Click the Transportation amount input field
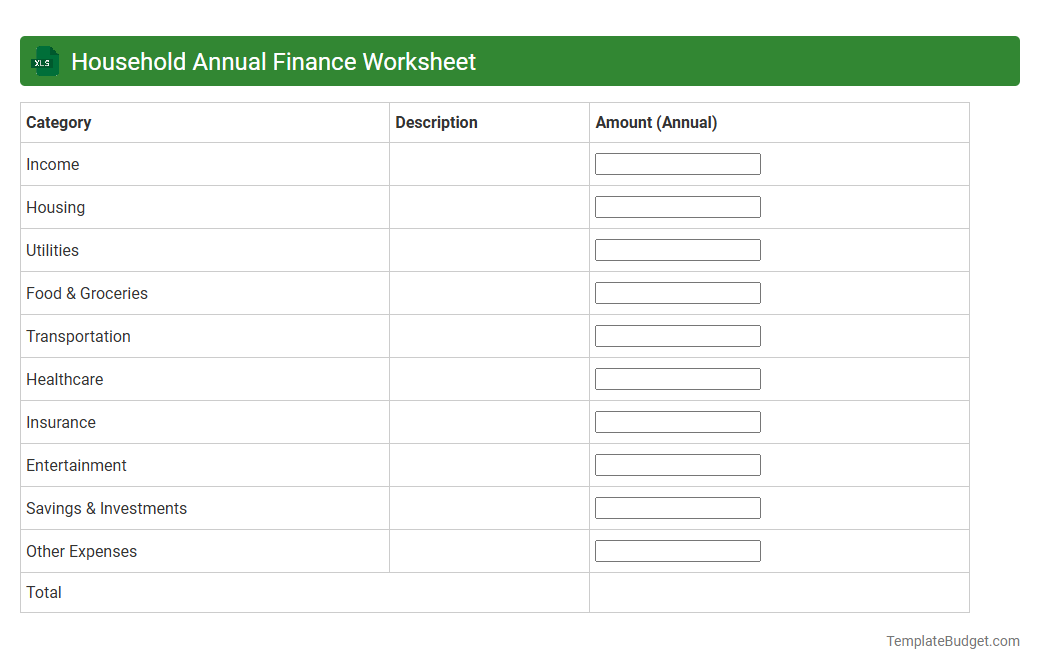Viewport: 1040px width, 670px height. pyautogui.click(x=677, y=335)
